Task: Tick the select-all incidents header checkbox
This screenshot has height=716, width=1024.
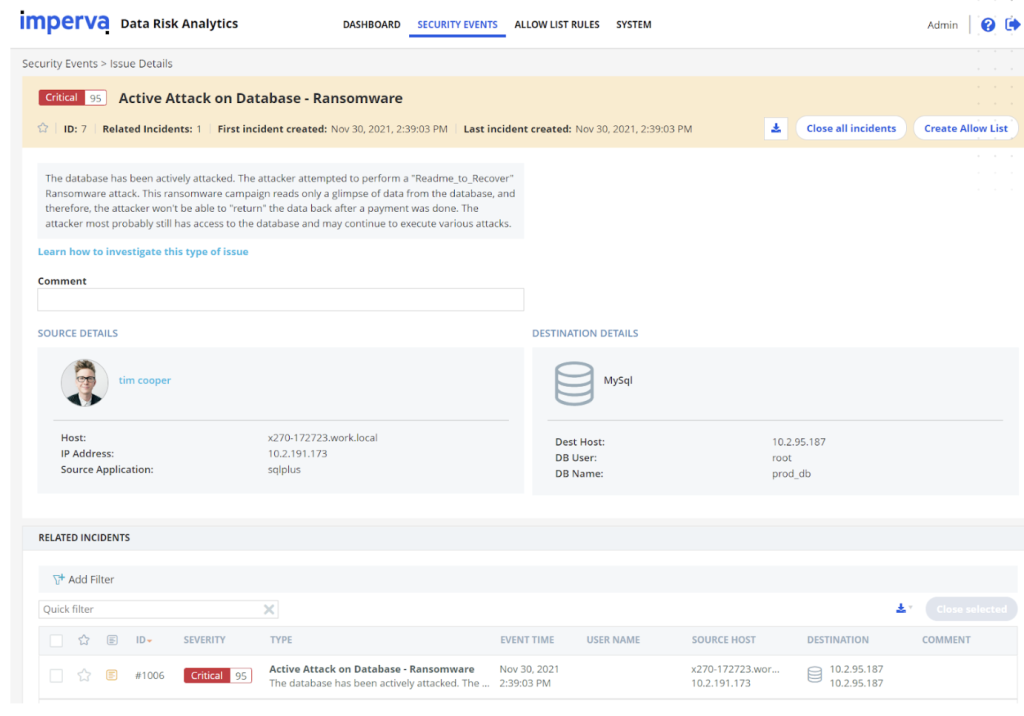Action: point(56,640)
